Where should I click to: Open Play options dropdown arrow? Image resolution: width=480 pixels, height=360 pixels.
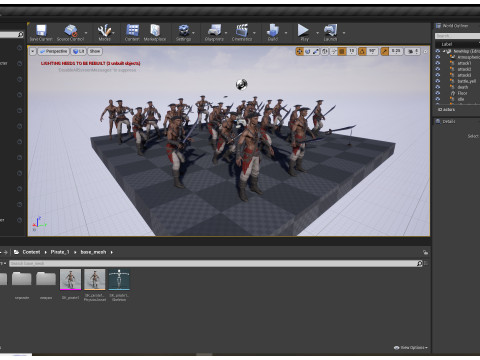click(x=317, y=33)
